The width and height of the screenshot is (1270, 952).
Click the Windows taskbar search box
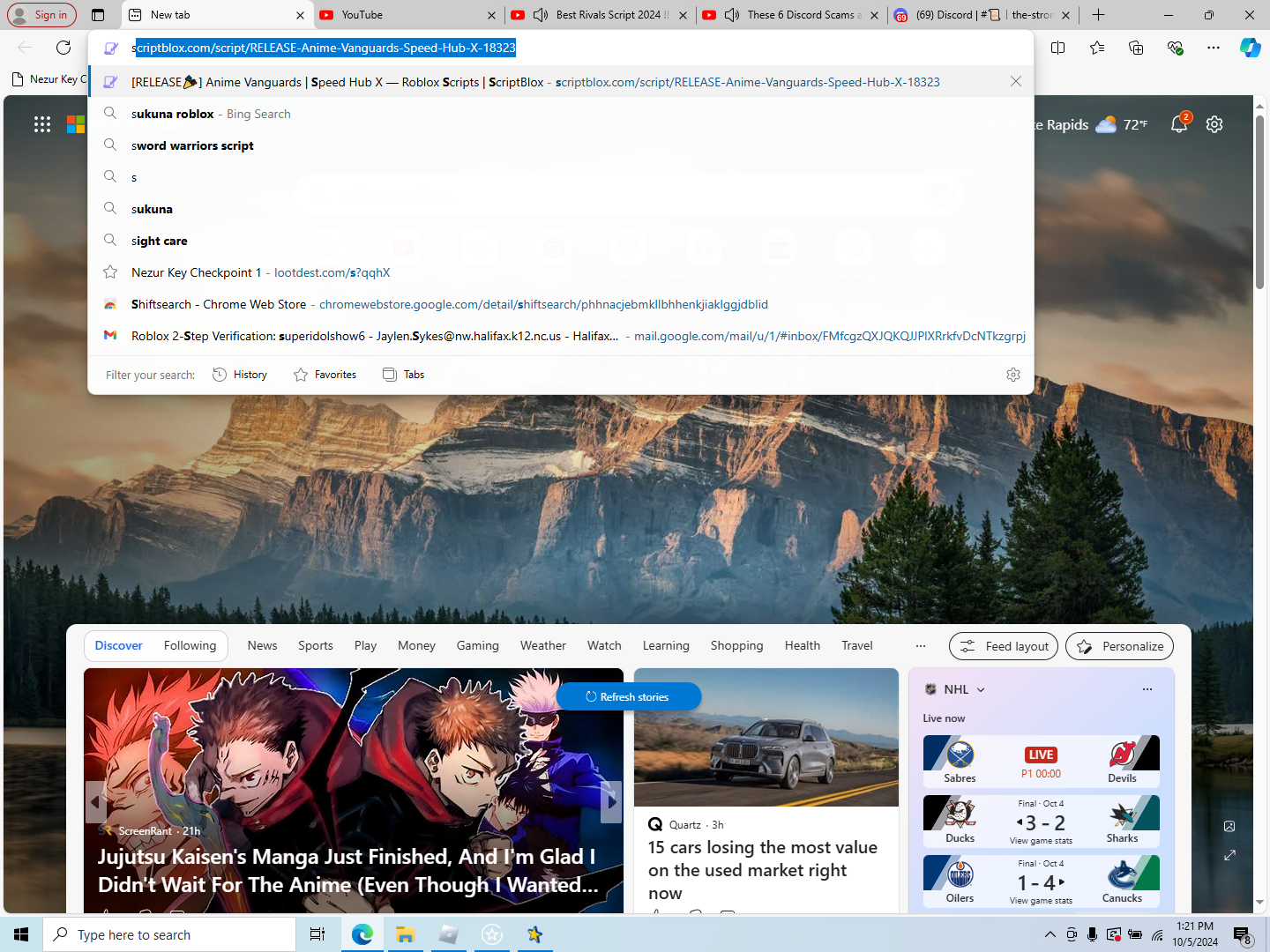[x=169, y=934]
